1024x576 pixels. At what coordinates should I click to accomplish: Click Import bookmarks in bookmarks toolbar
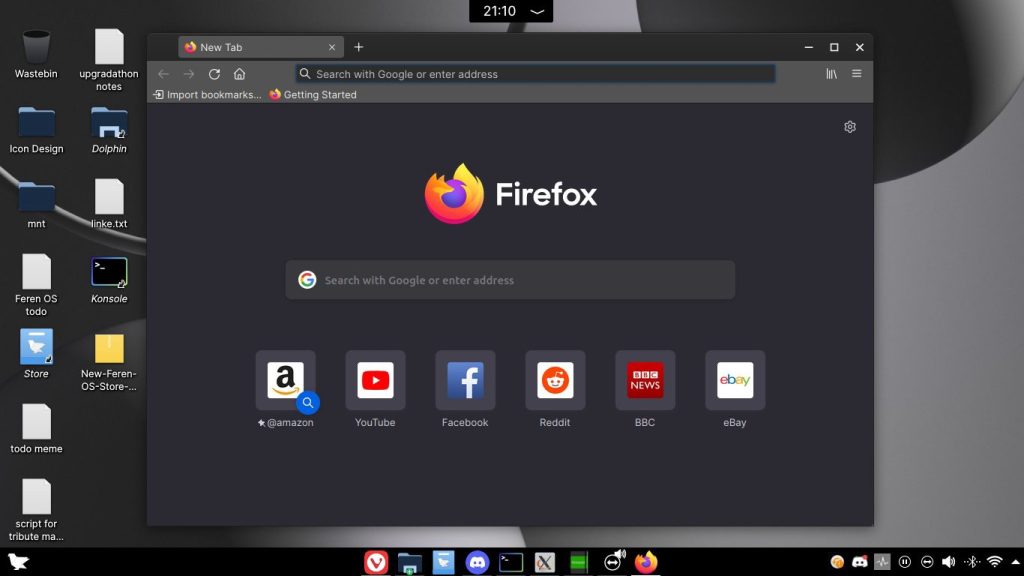[207, 95]
